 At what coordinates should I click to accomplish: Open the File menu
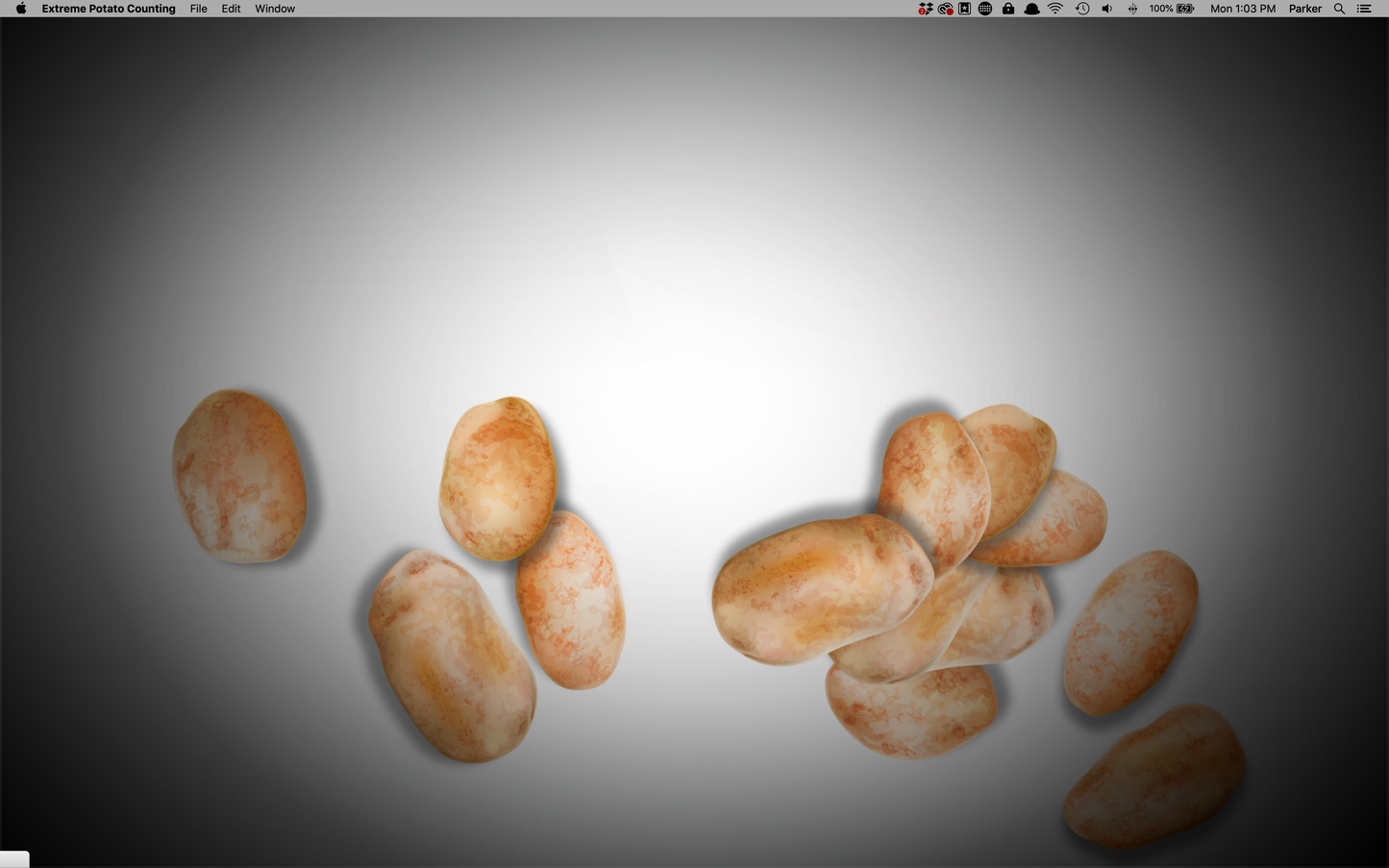[198, 9]
